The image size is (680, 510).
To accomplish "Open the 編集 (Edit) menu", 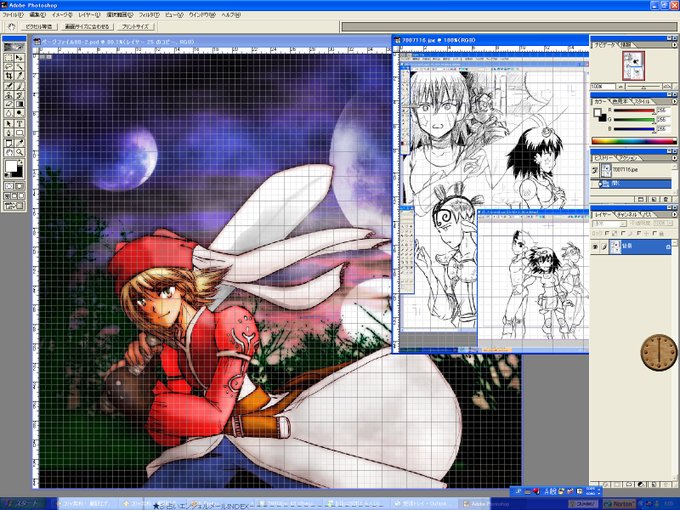I will tap(37, 15).
